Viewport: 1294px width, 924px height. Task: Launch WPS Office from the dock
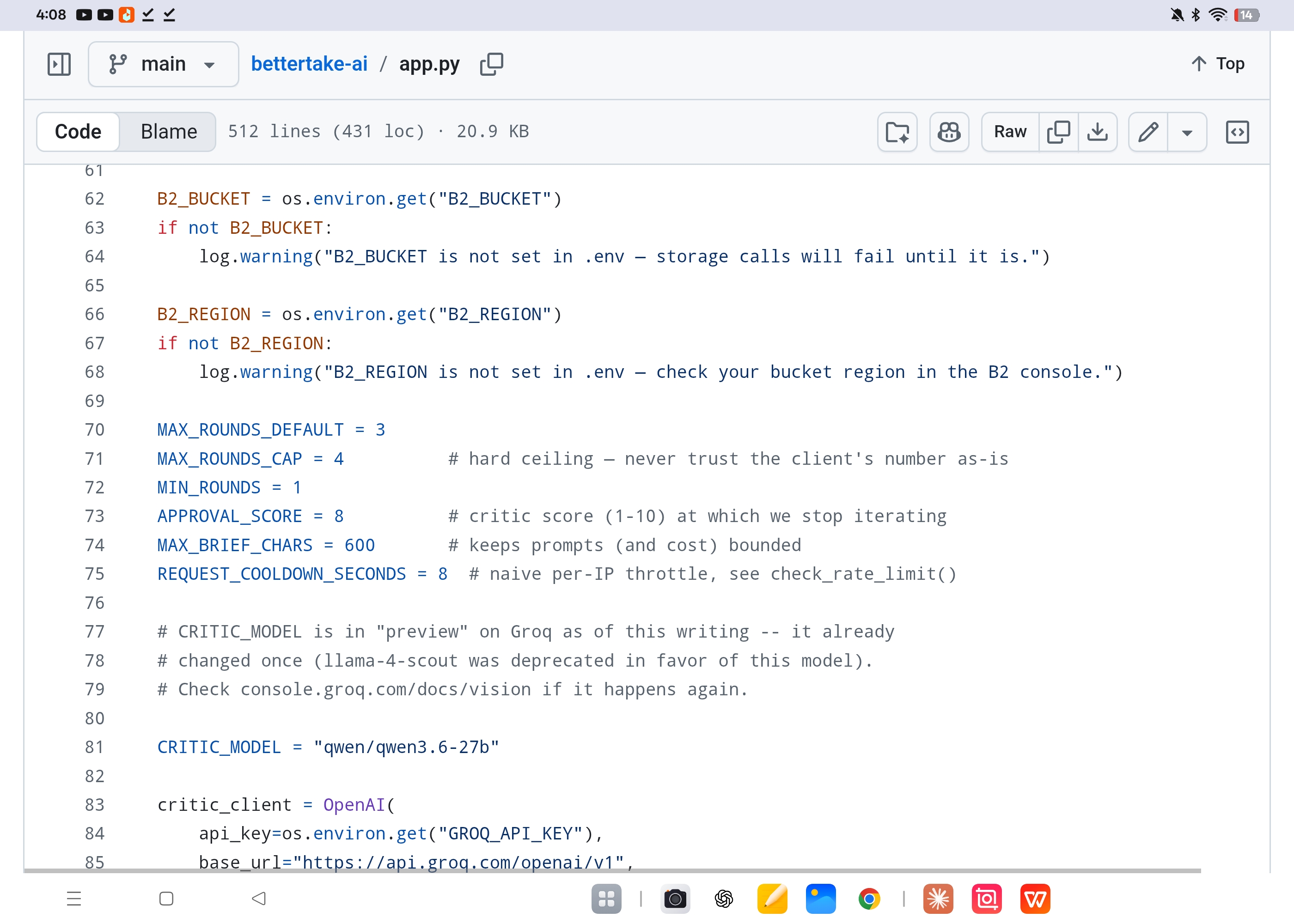[1035, 899]
